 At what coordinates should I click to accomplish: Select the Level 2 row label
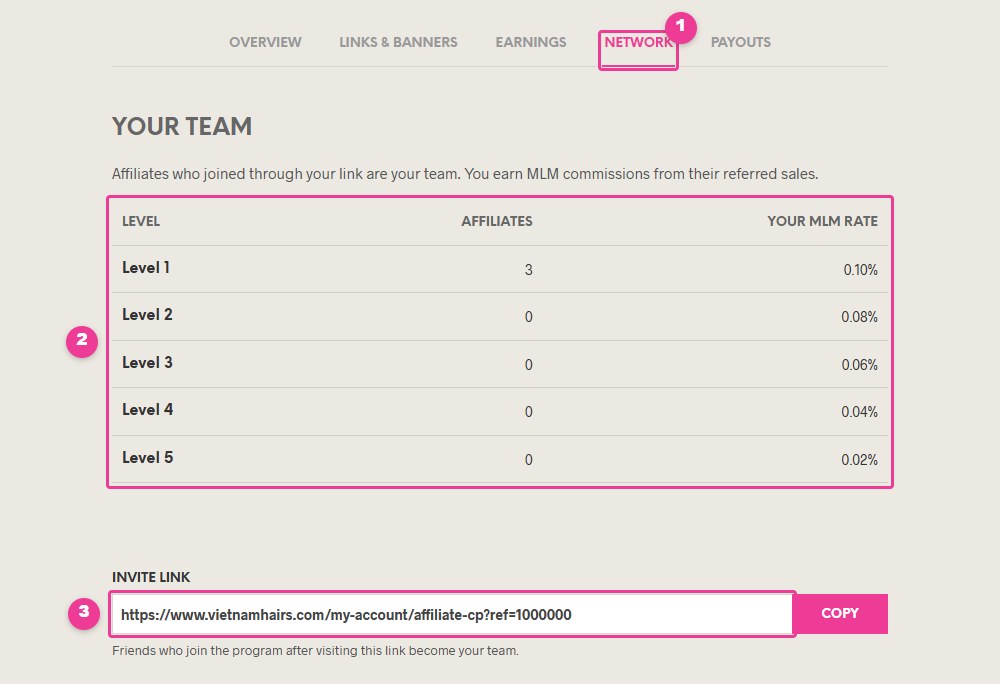(x=147, y=315)
